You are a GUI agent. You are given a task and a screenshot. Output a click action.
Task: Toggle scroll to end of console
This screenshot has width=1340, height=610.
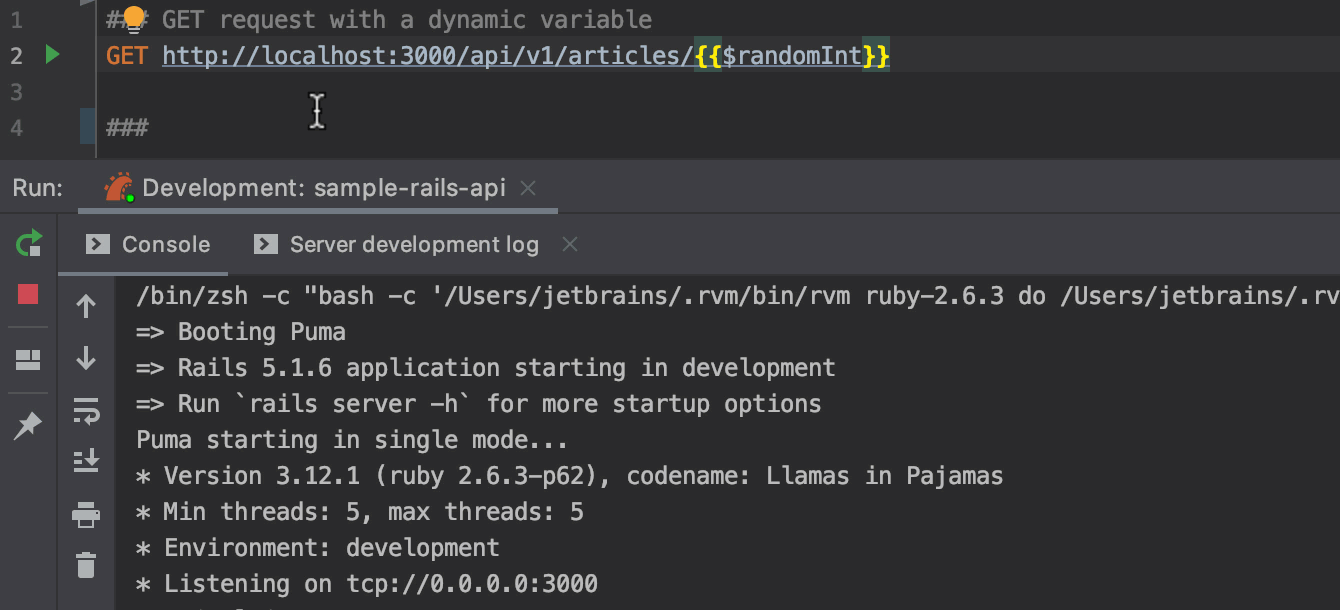pyautogui.click(x=86, y=461)
